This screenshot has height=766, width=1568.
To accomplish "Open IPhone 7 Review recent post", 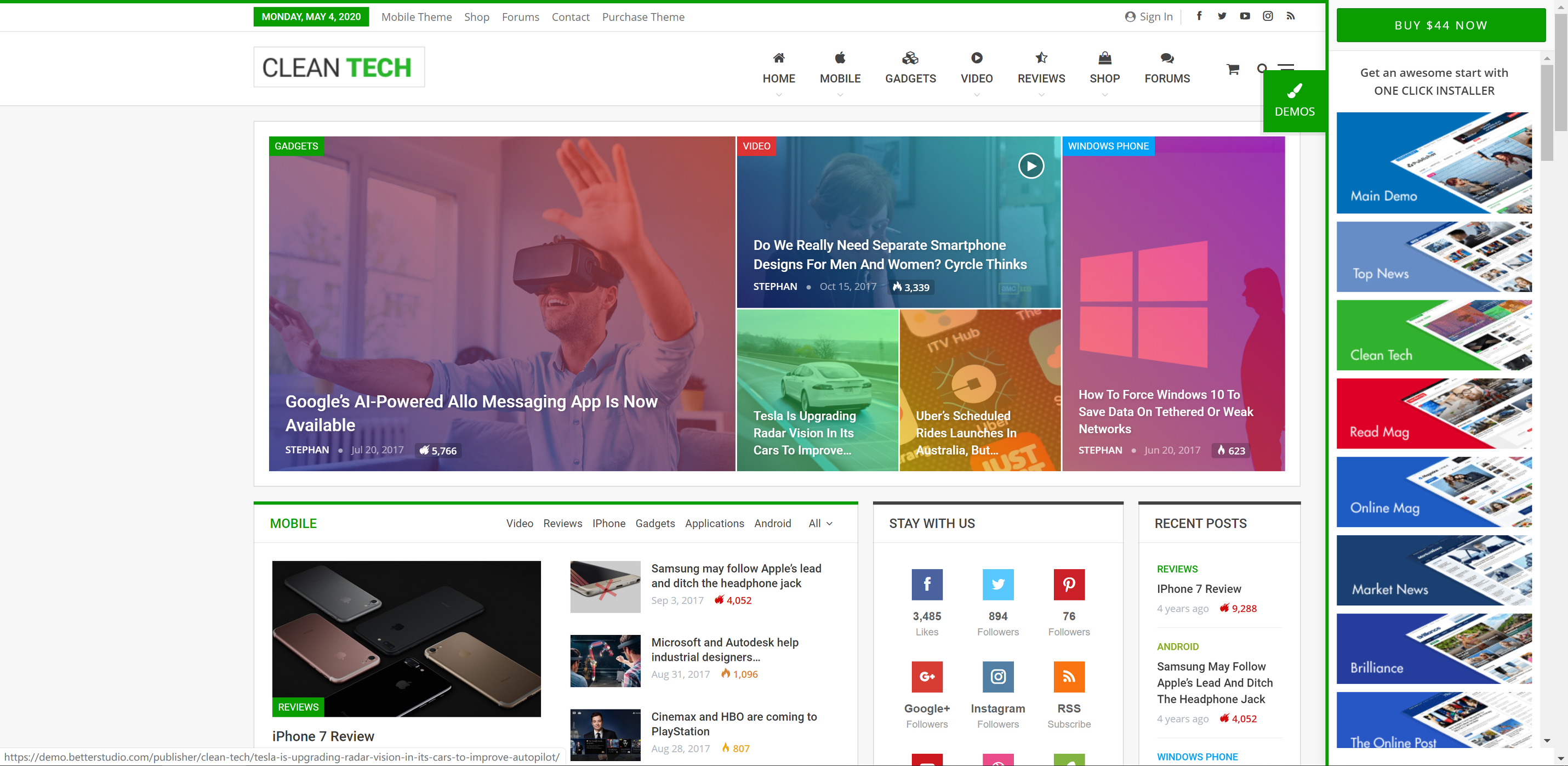I will point(1199,589).
